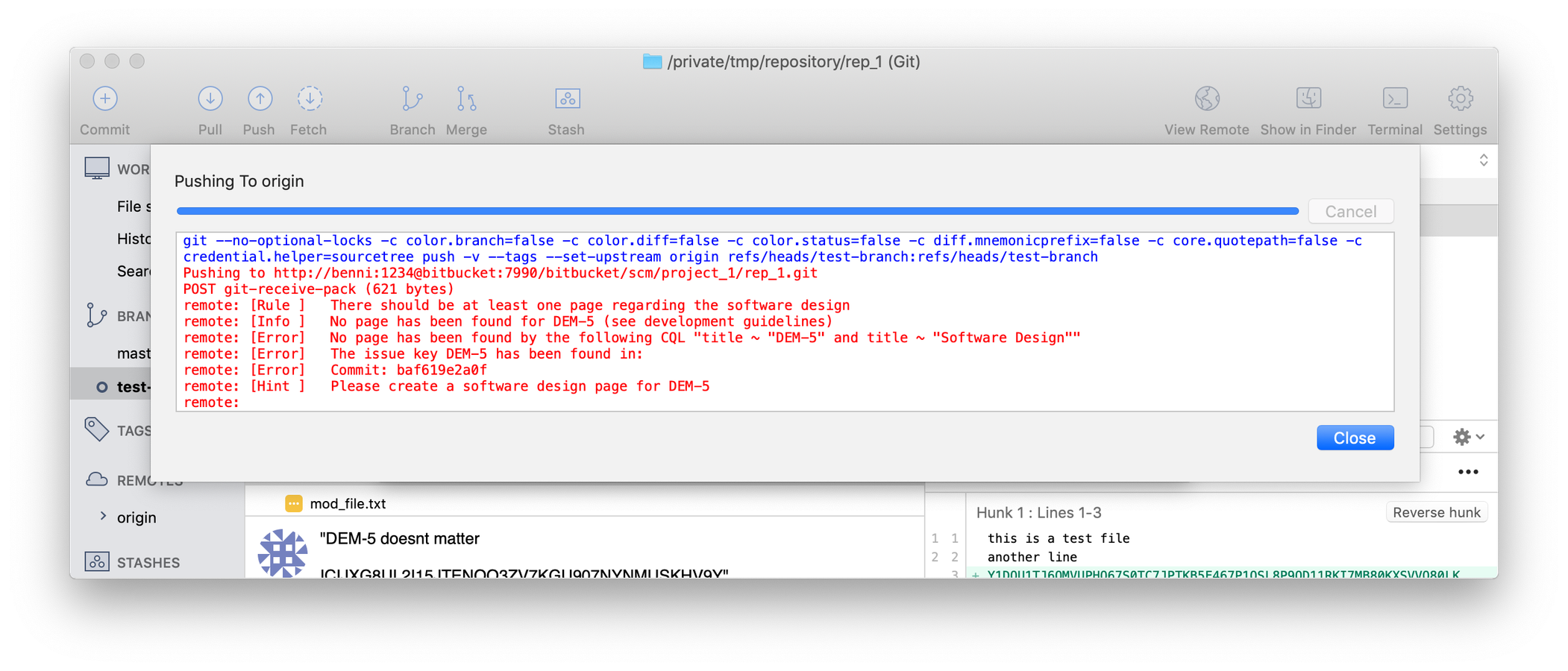The height and width of the screenshot is (671, 1568).
Task: Click the Stash toolbar icon
Action: click(567, 99)
